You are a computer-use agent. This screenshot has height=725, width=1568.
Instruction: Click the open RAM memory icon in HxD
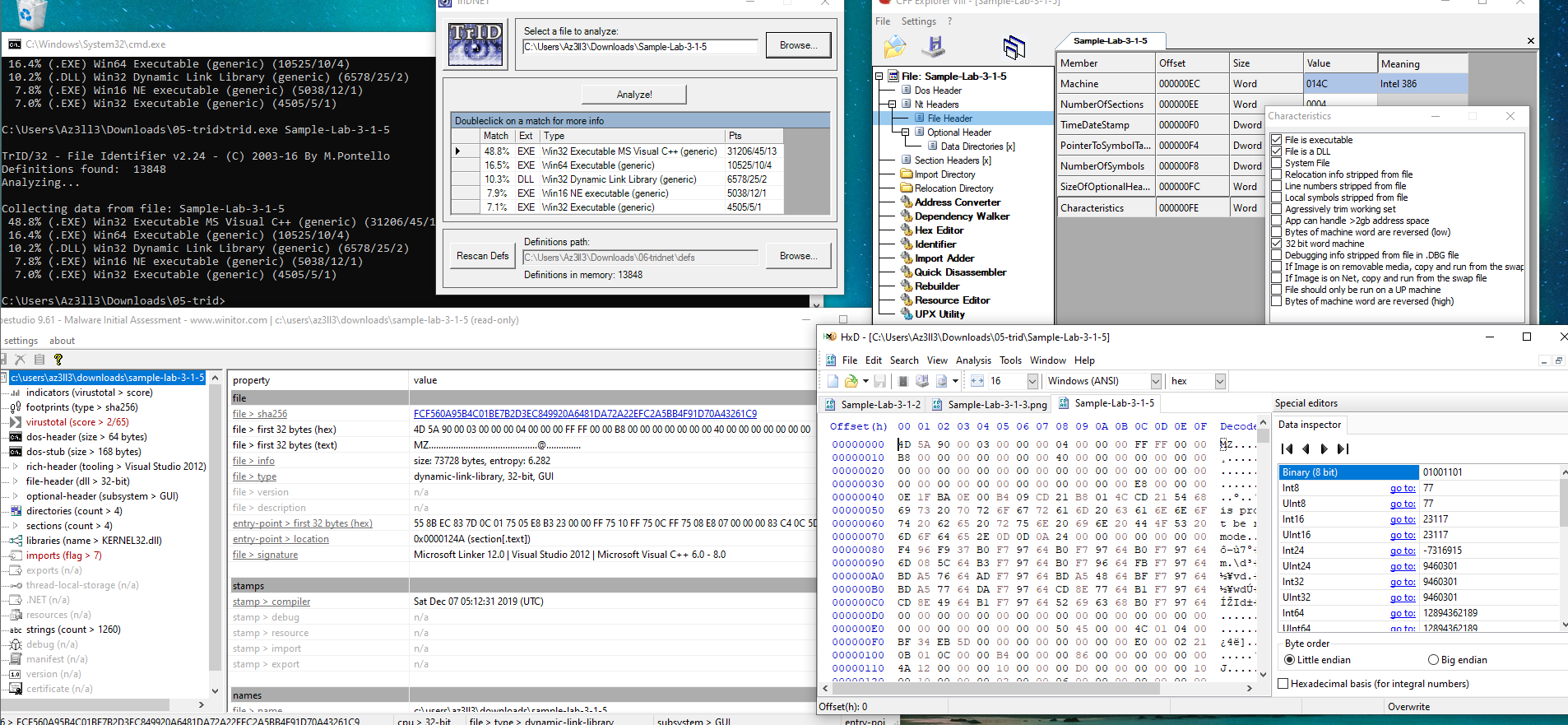(902, 381)
